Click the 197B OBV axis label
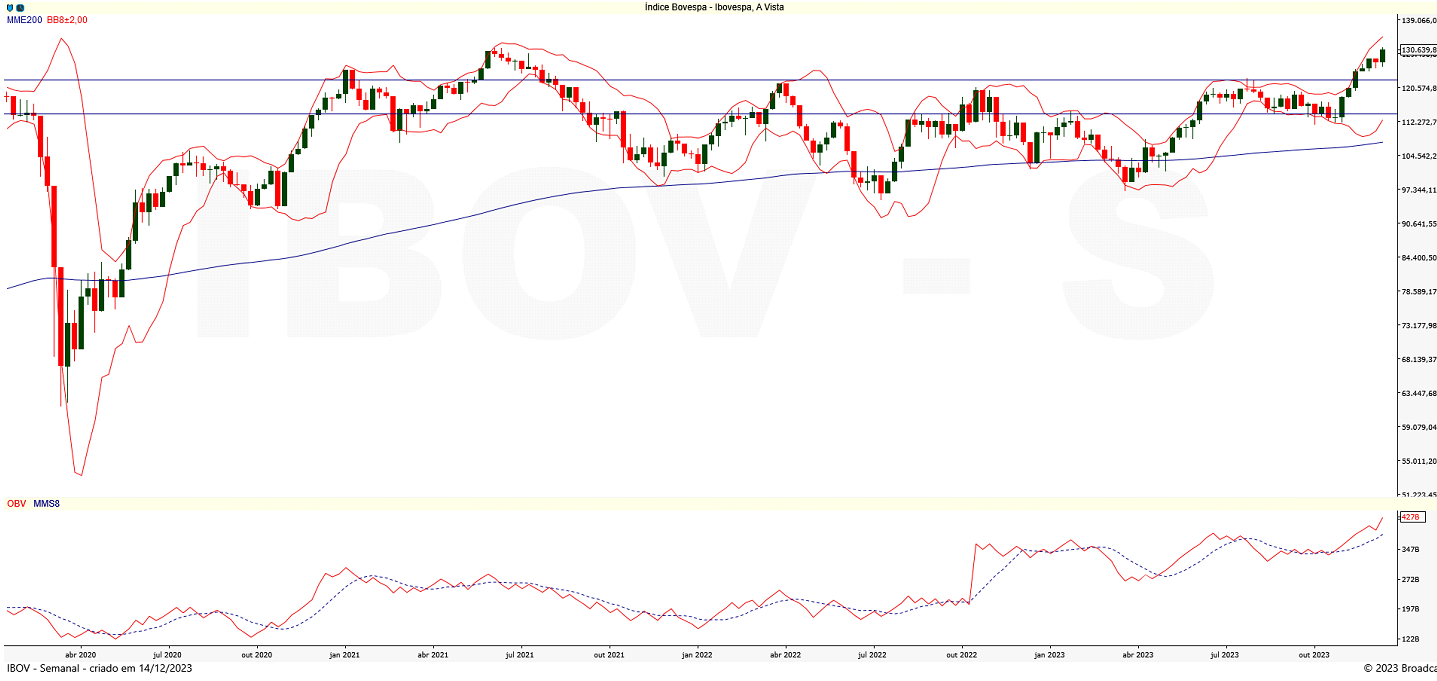This screenshot has height=681, width=1437. 1411,609
